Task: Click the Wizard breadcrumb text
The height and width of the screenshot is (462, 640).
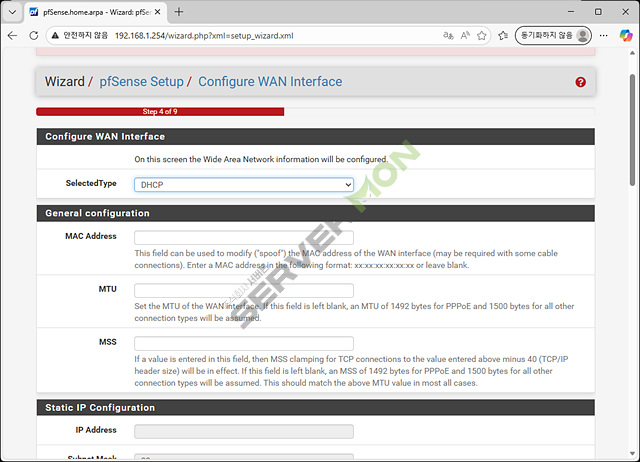Action: coord(64,82)
